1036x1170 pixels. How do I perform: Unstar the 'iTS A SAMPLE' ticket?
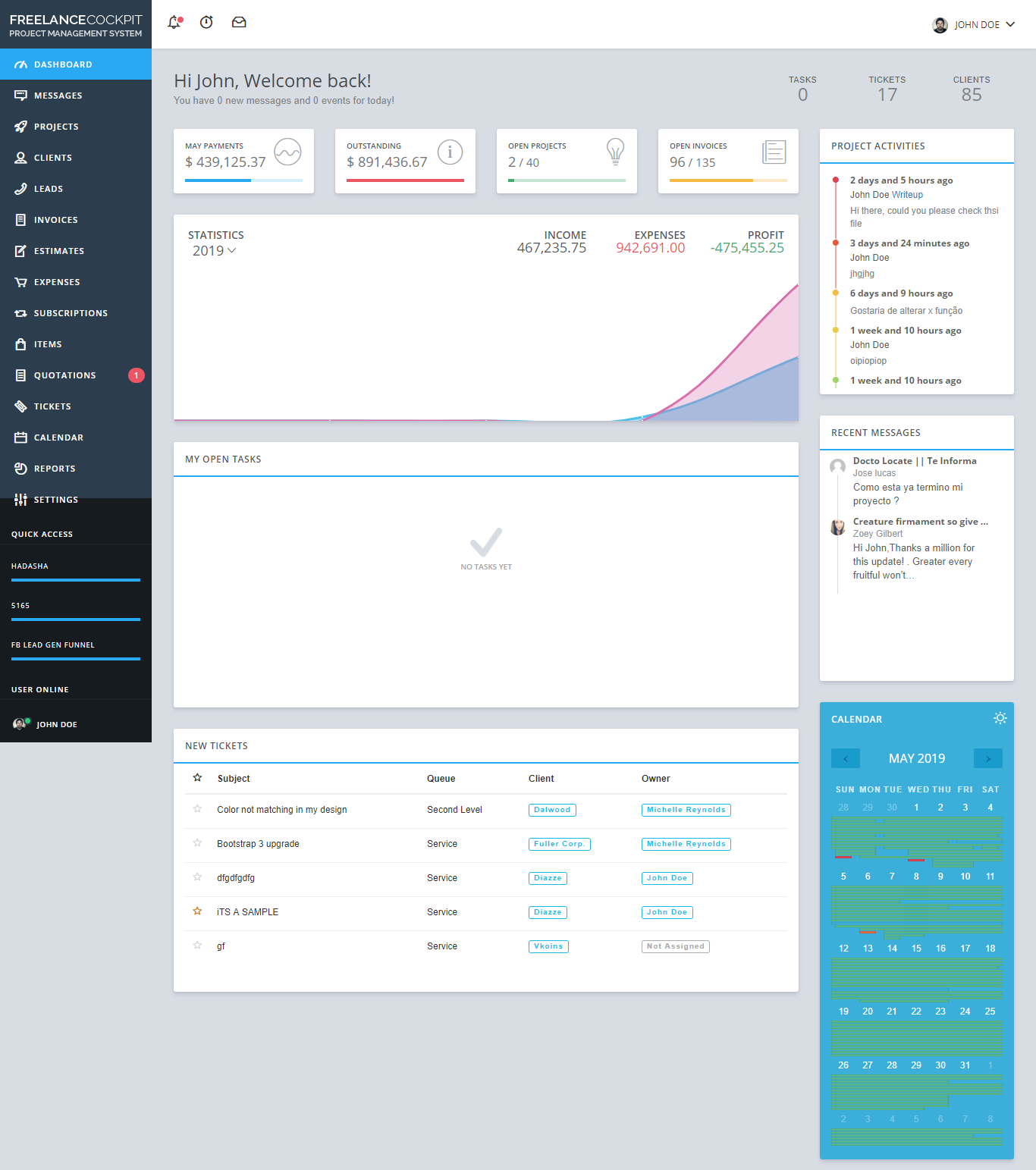click(x=197, y=911)
